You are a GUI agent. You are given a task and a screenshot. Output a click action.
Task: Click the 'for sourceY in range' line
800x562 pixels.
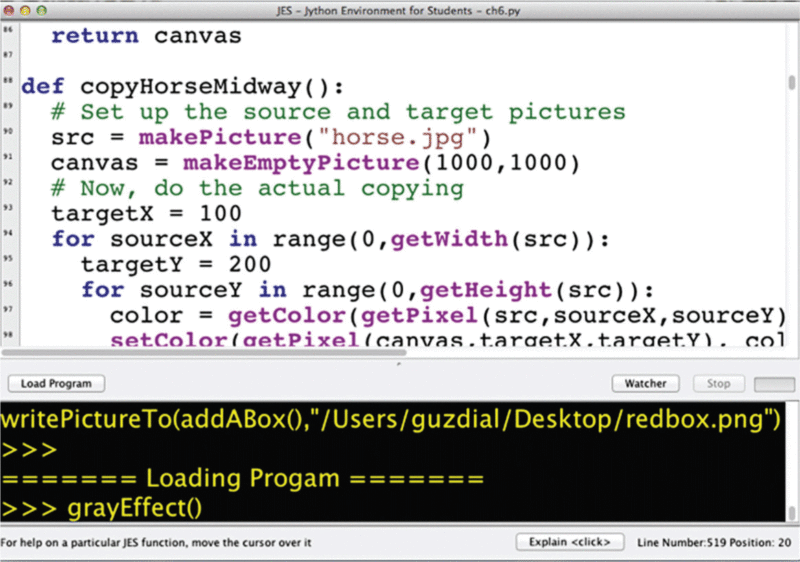coord(367,290)
